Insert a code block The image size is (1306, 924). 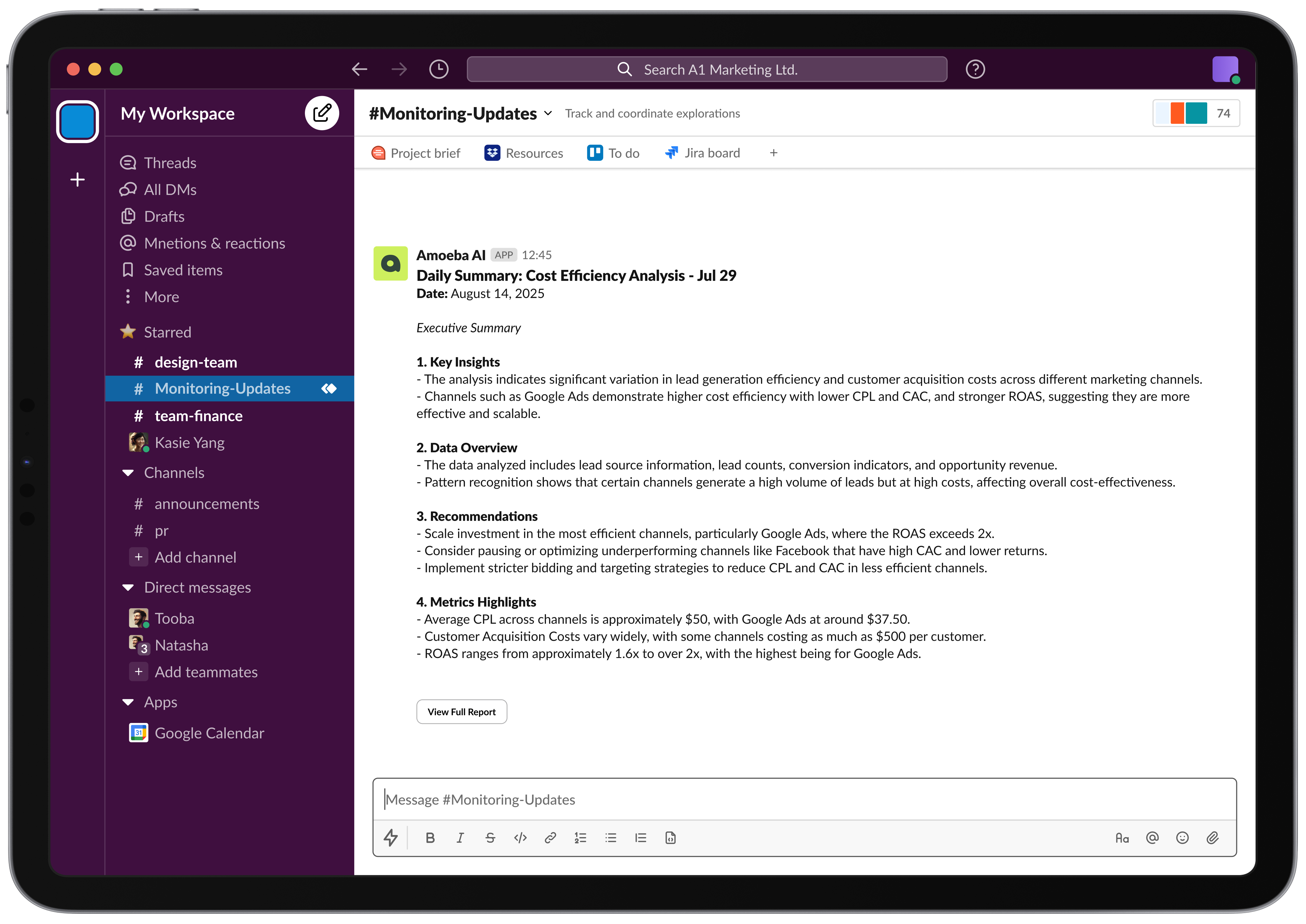(x=670, y=837)
